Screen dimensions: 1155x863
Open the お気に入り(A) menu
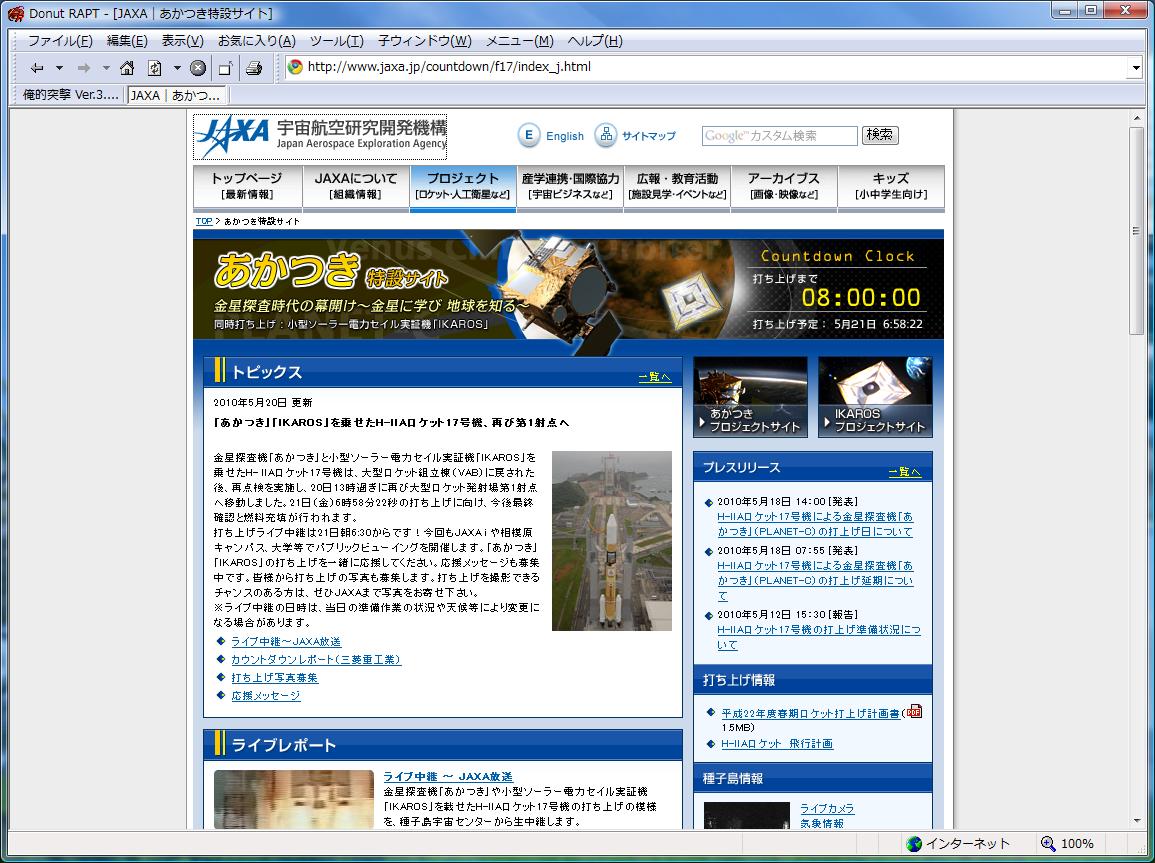click(x=256, y=40)
